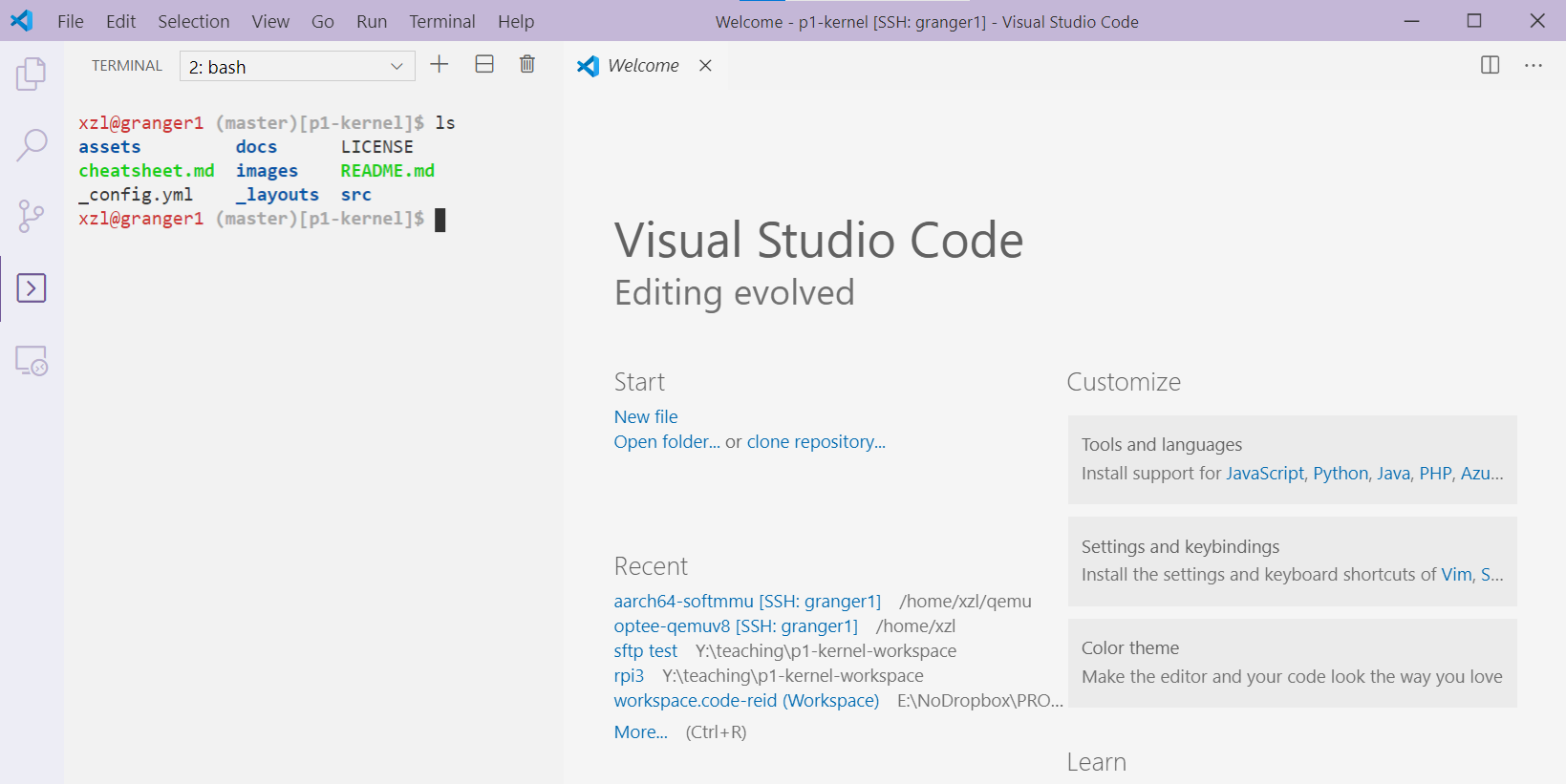Open recent workspace.code-reid (Workspace)
Image resolution: width=1566 pixels, height=784 pixels.
coord(746,700)
